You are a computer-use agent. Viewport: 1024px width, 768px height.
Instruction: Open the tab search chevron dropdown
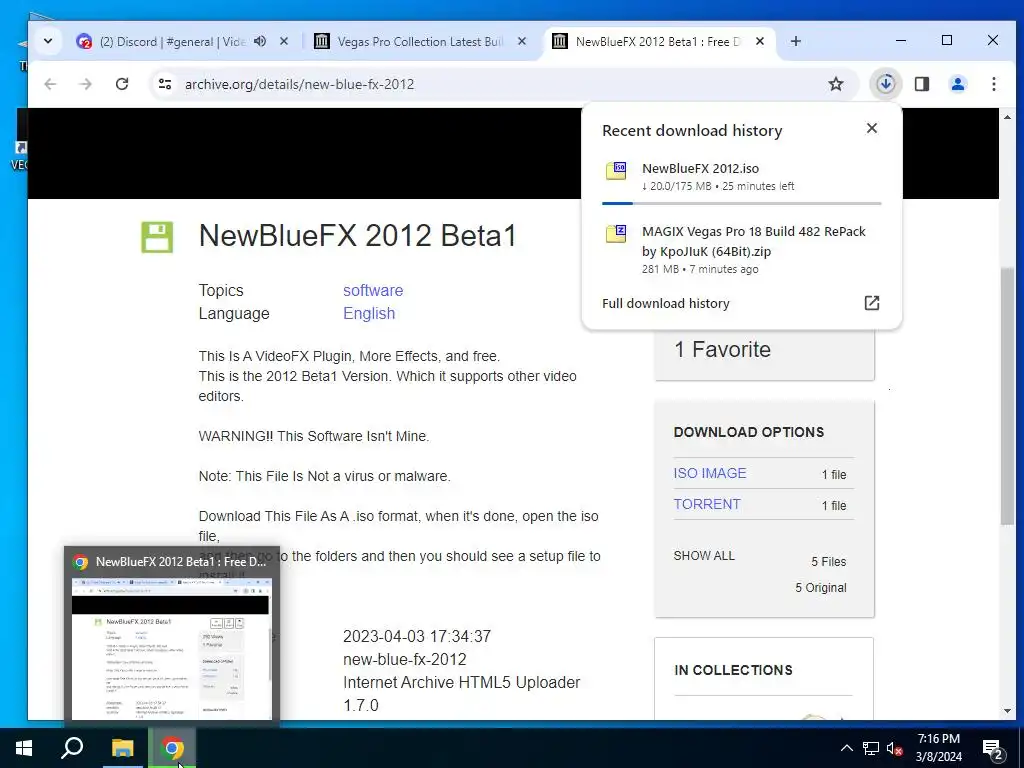click(x=48, y=41)
